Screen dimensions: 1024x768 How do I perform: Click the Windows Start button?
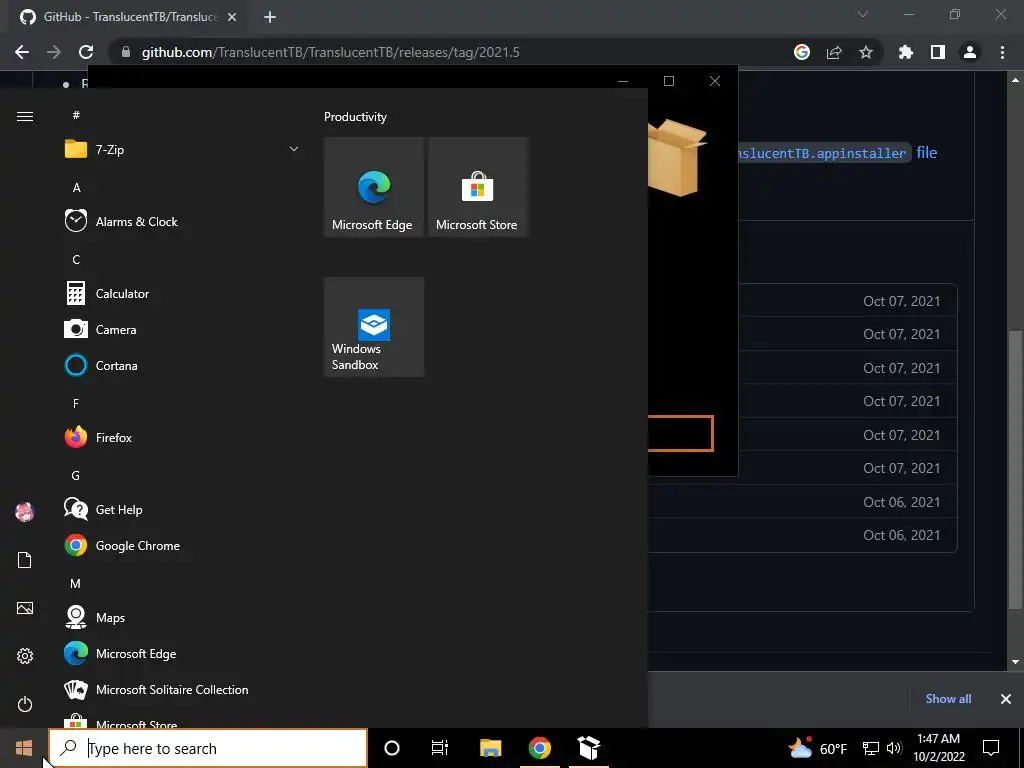click(24, 748)
